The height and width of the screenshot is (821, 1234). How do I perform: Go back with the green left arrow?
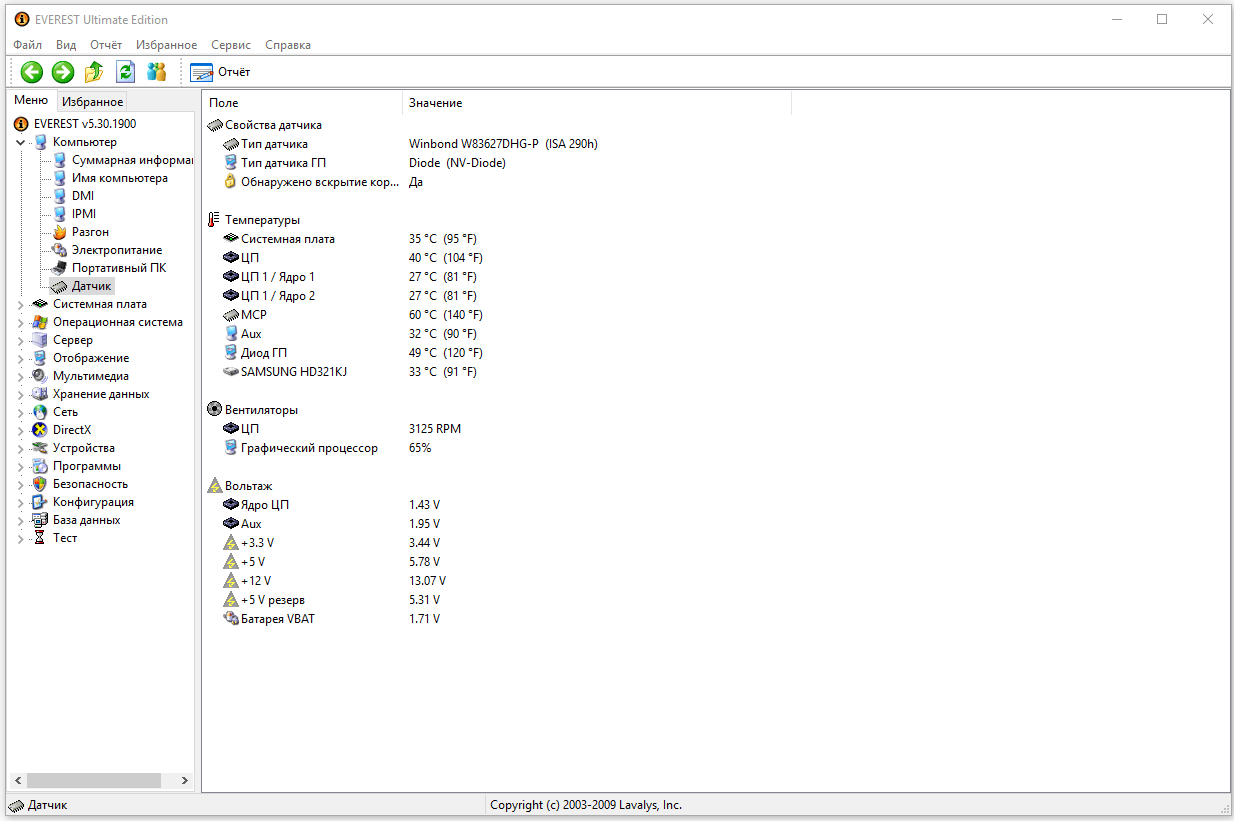(32, 72)
